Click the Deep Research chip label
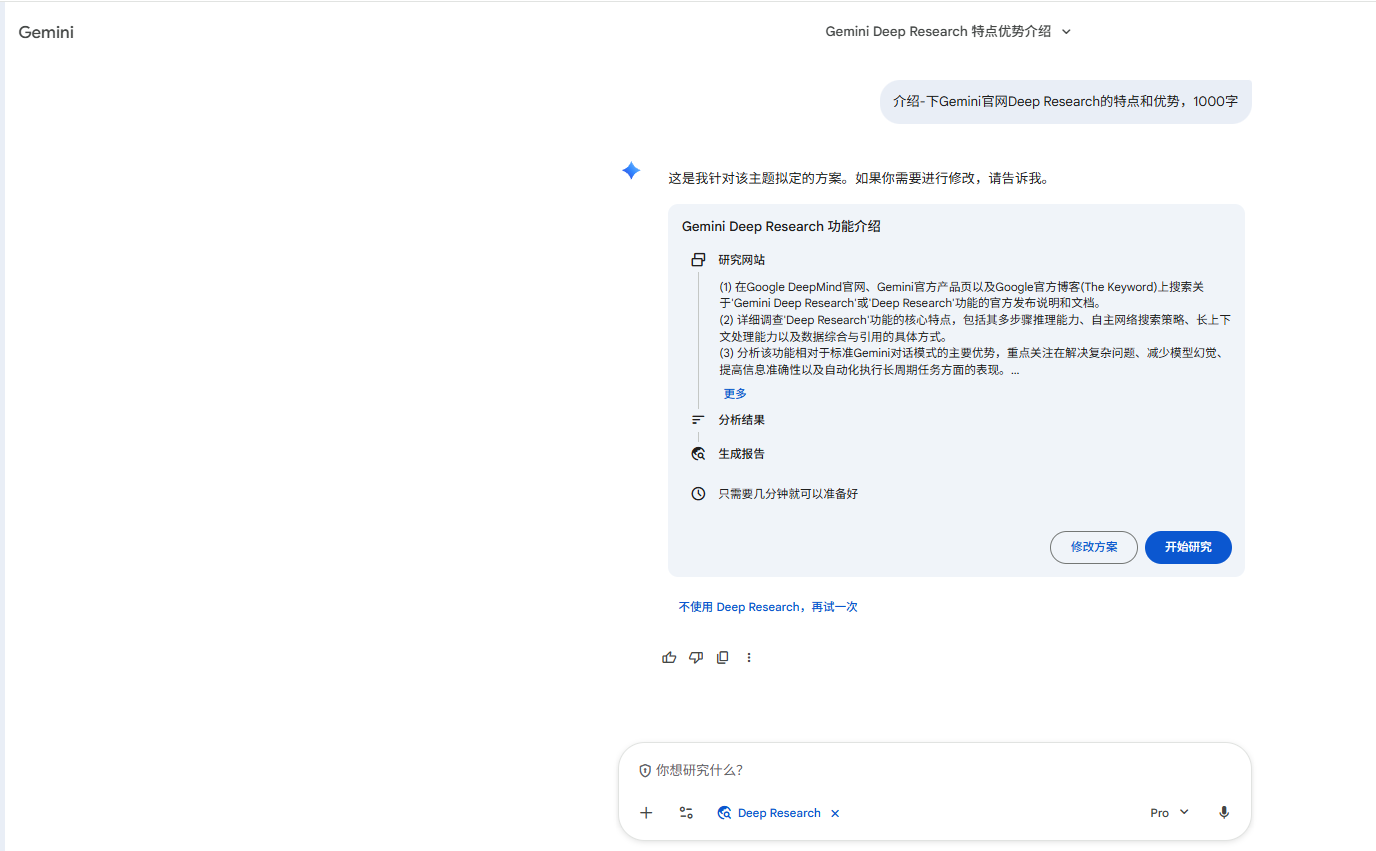 tap(779, 813)
